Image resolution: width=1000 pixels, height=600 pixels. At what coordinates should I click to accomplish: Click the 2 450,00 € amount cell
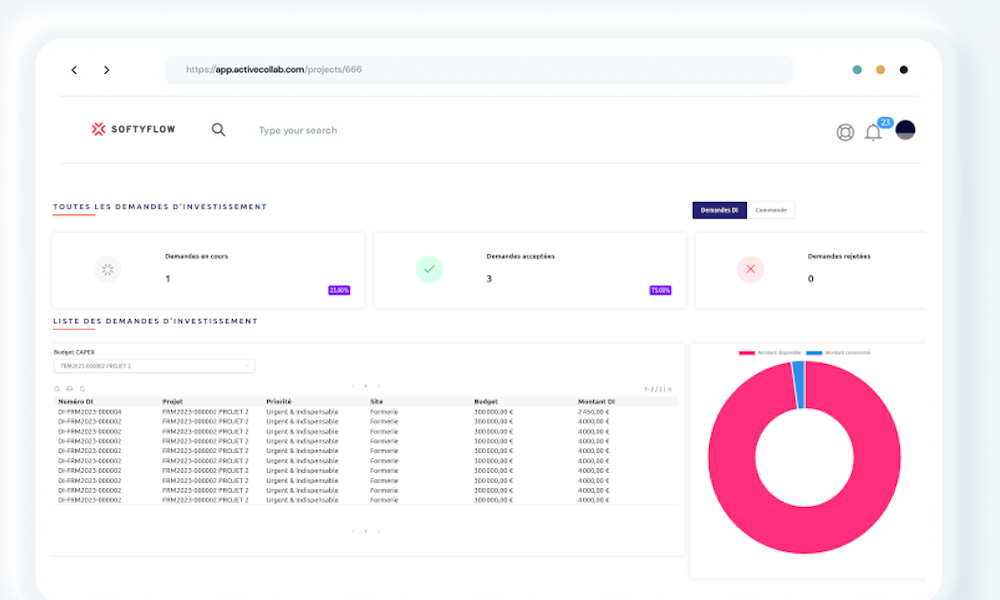594,412
